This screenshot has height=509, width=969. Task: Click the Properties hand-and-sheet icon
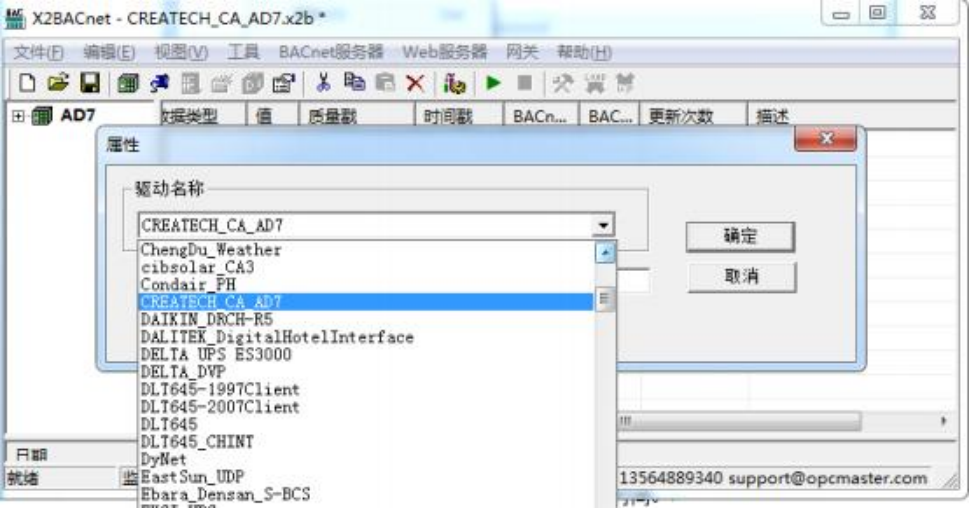[x=284, y=83]
